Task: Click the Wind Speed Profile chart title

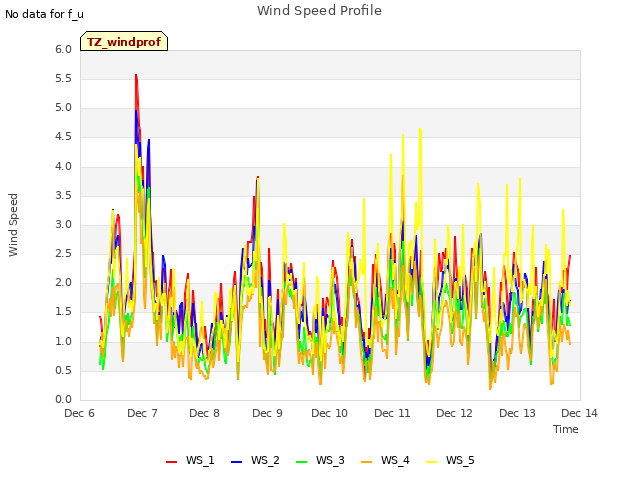Action: coord(319,11)
